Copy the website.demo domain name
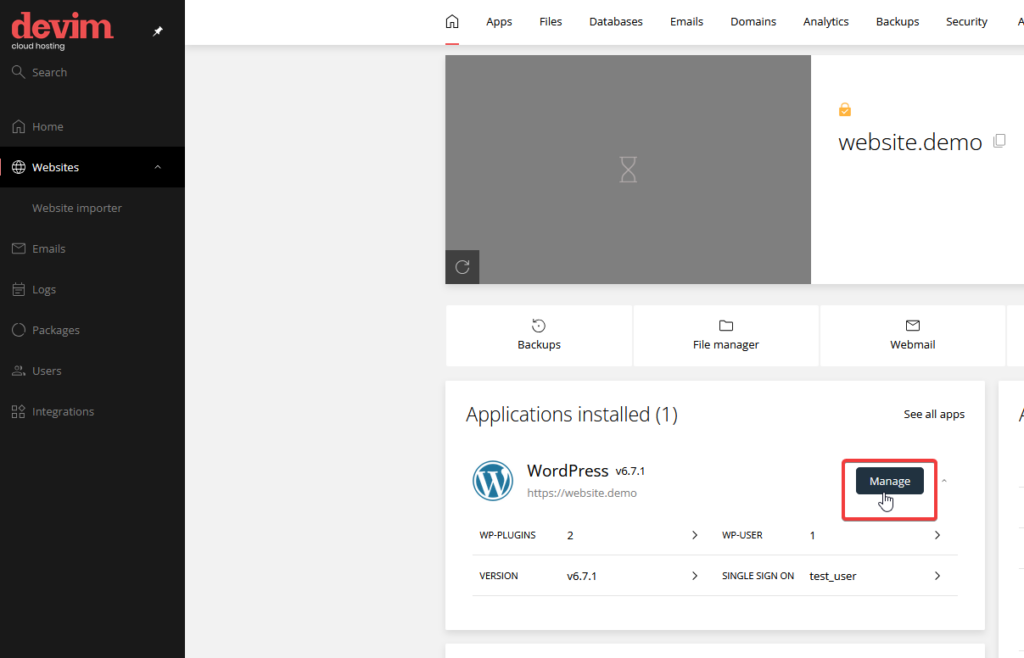The width and height of the screenshot is (1024, 658). click(999, 141)
